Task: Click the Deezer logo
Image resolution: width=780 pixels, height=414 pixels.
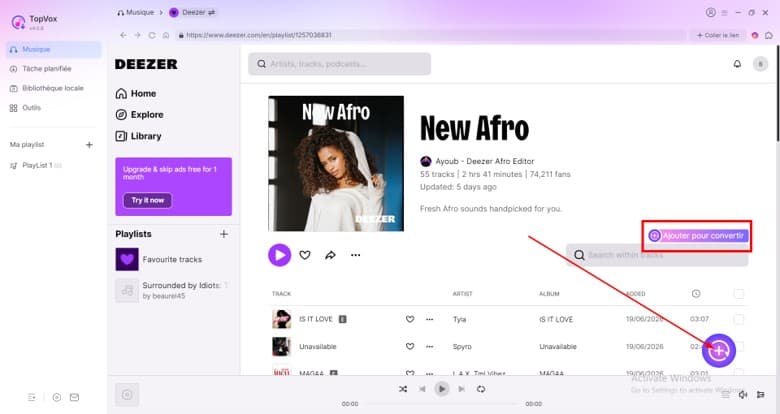Action: click(146, 64)
